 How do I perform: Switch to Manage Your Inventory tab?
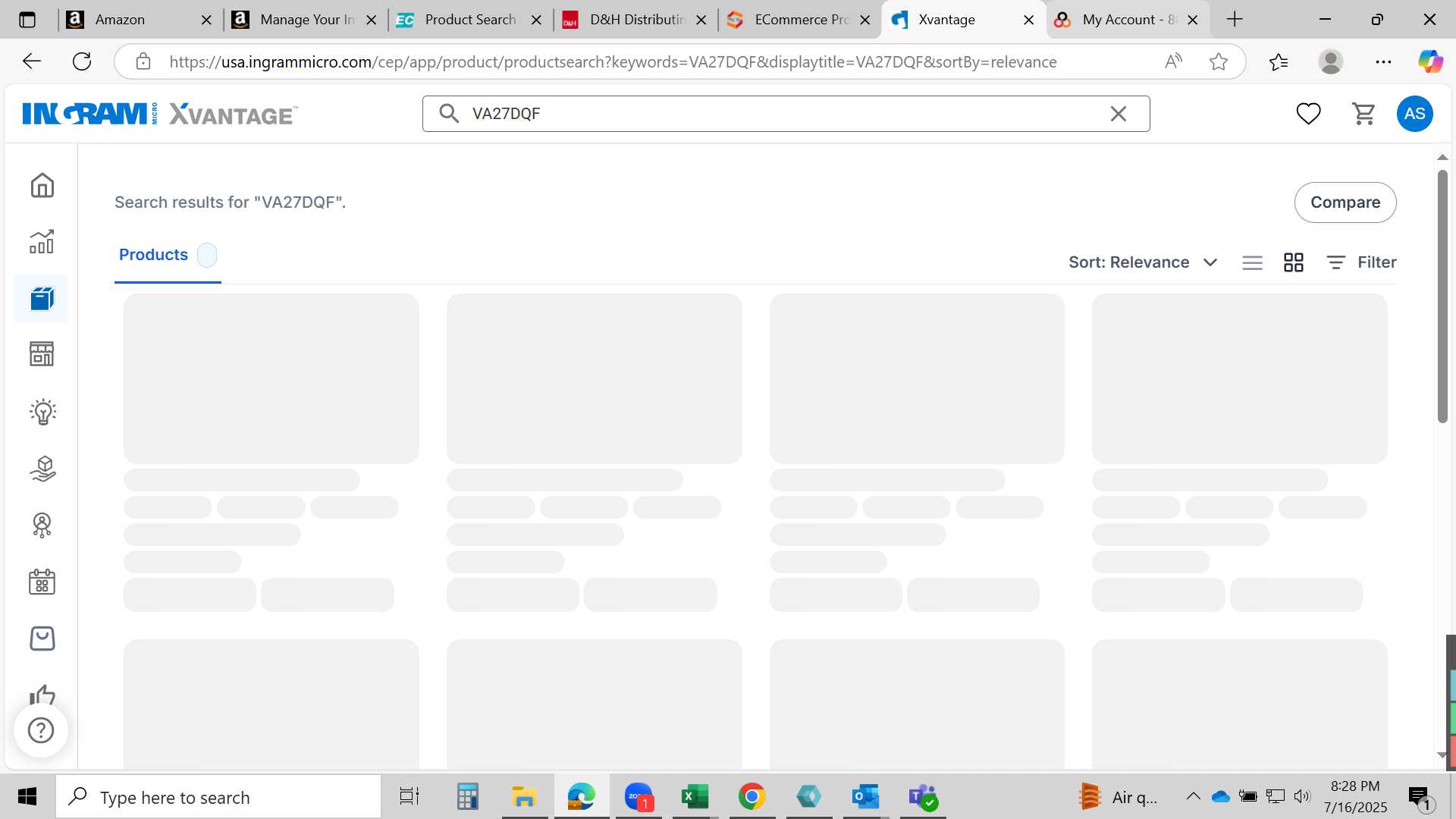click(x=303, y=20)
